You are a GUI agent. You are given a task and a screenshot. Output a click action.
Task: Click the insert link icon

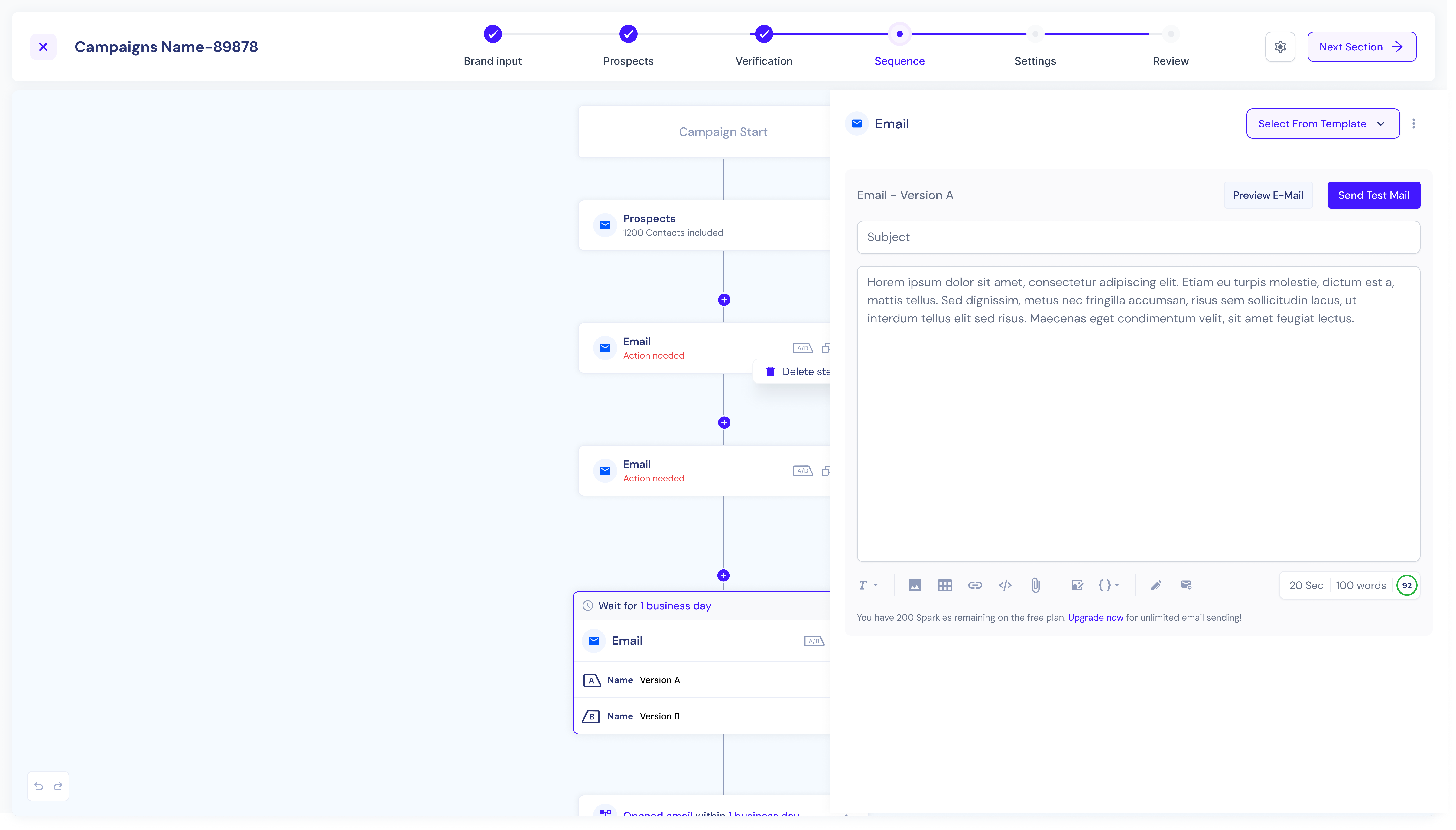975,585
